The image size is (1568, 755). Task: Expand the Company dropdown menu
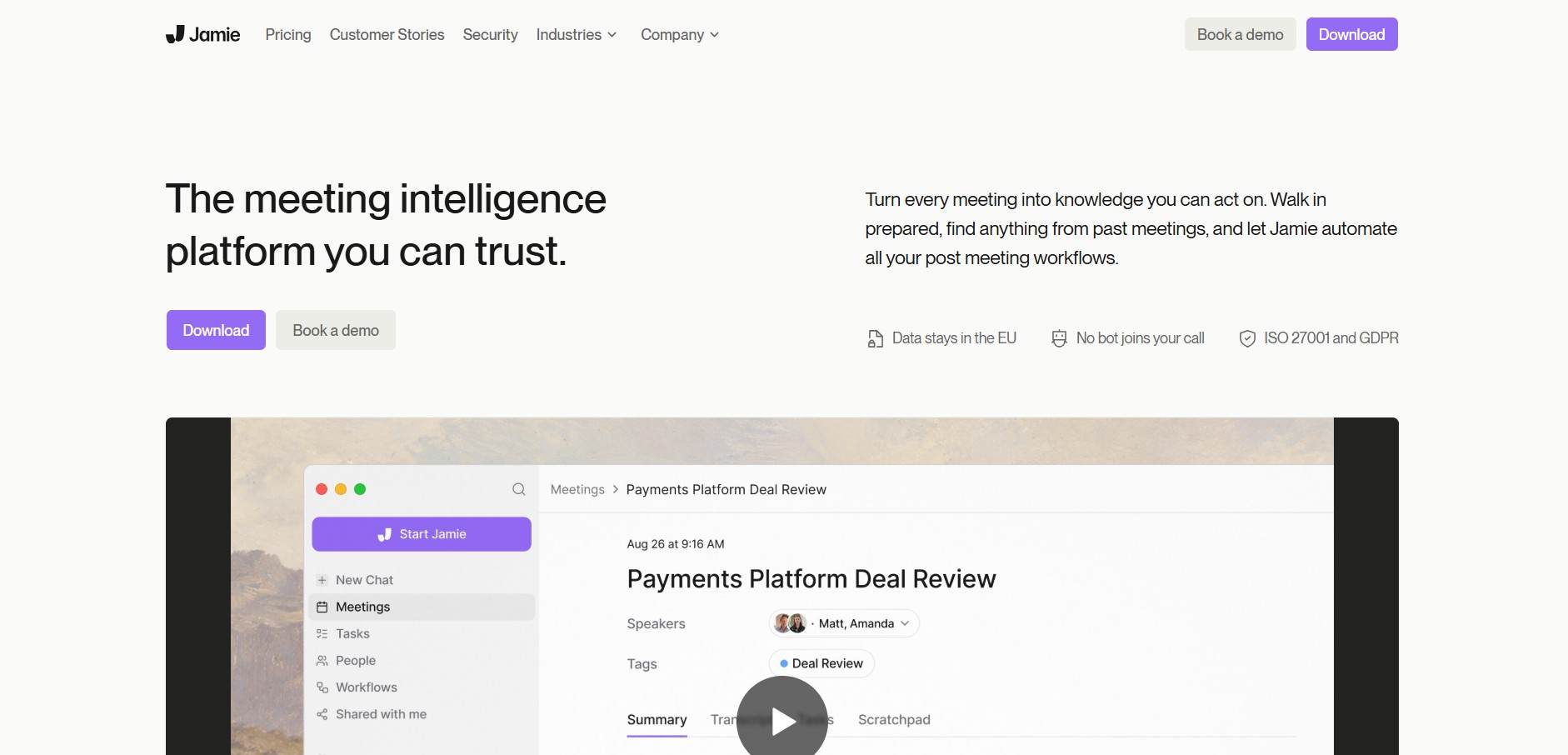click(680, 34)
